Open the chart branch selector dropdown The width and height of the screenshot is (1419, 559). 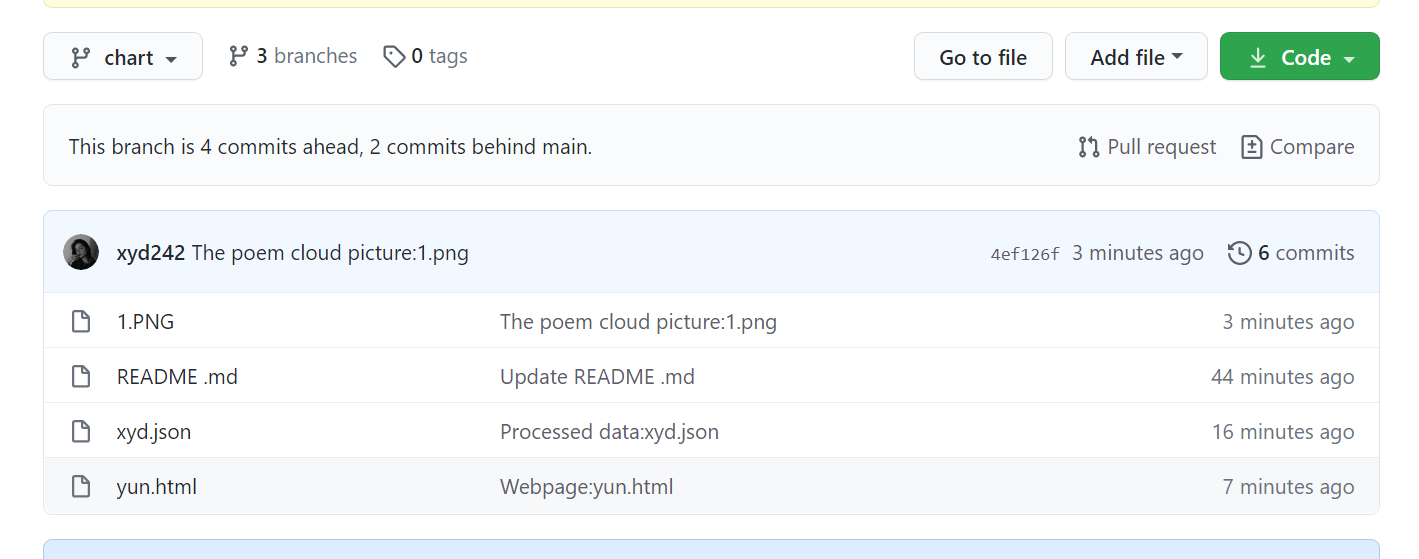pos(123,57)
